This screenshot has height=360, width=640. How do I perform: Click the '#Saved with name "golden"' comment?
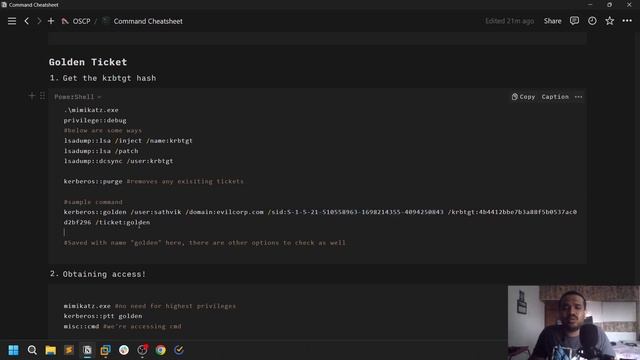pos(204,243)
